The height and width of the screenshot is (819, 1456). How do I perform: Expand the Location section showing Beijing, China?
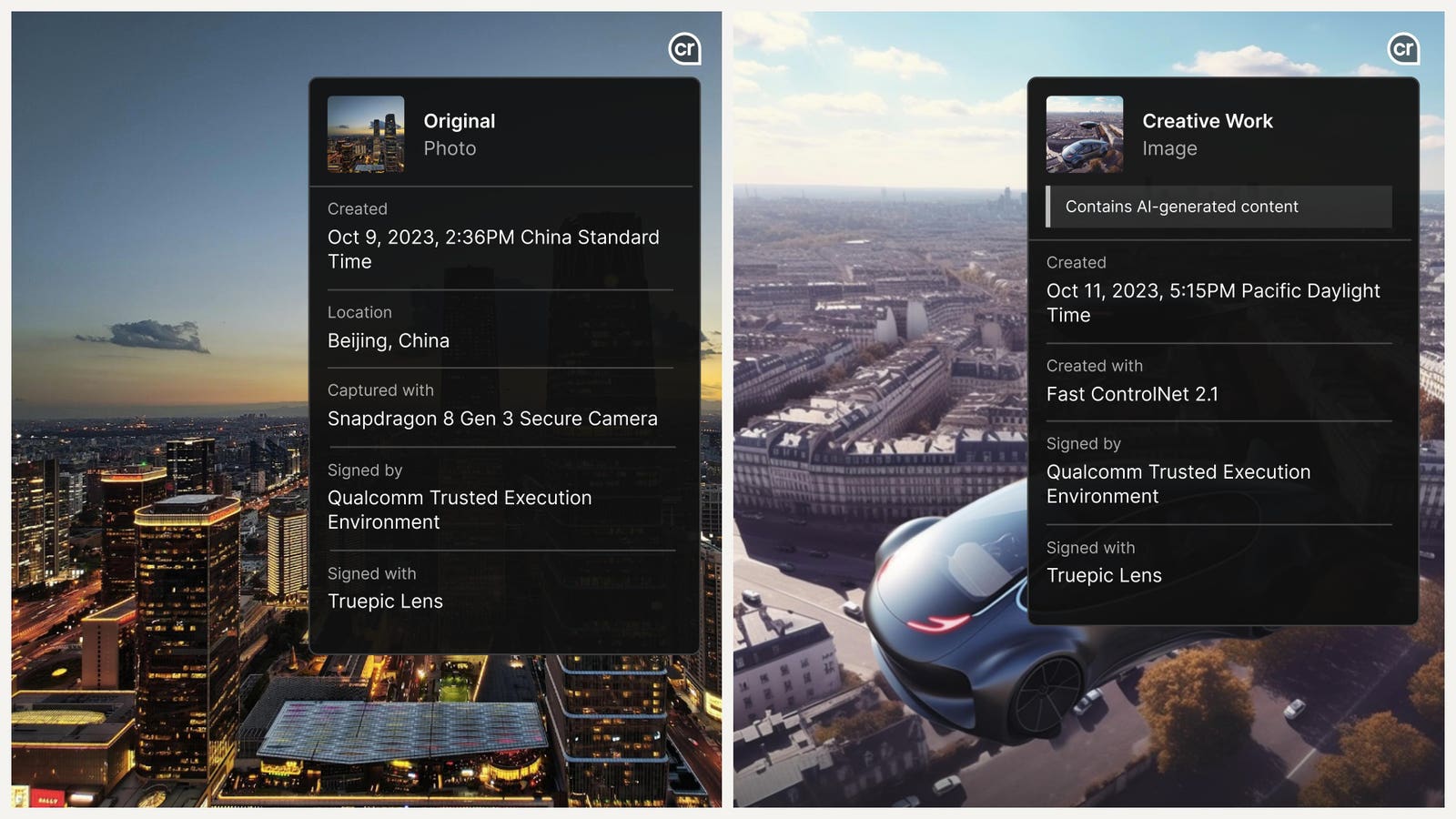pos(359,312)
